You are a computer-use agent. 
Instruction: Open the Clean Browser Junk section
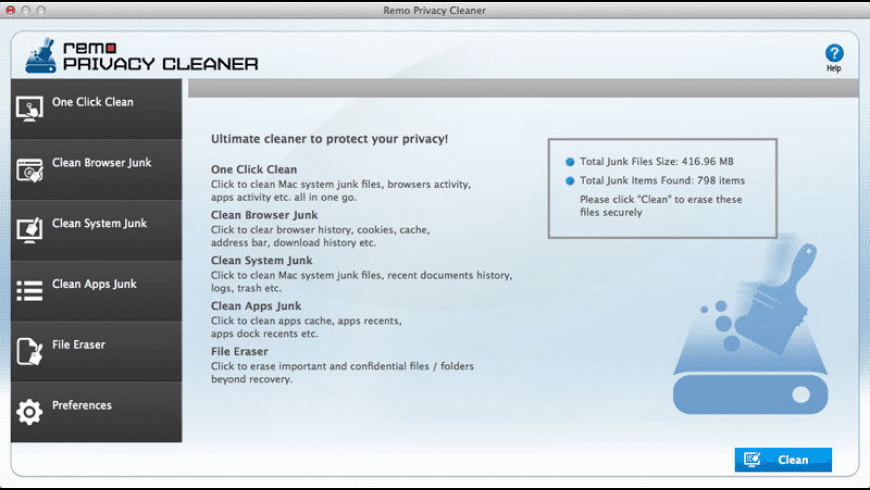(96, 170)
